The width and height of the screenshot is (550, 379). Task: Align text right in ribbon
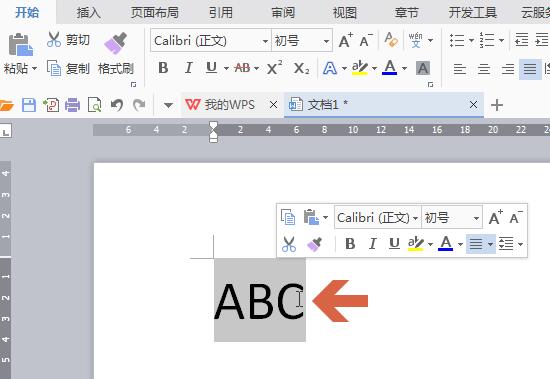(x=508, y=69)
